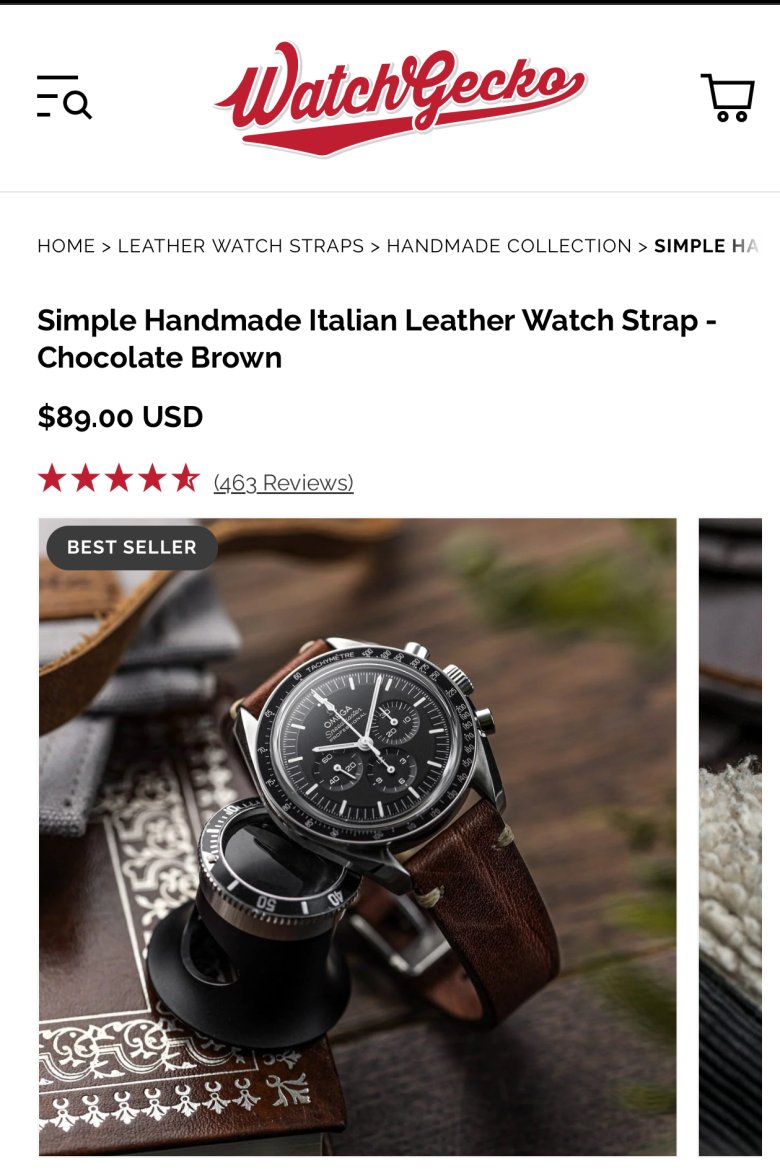Click the first red rating star
The height and width of the screenshot is (1176, 780).
coord(52,478)
